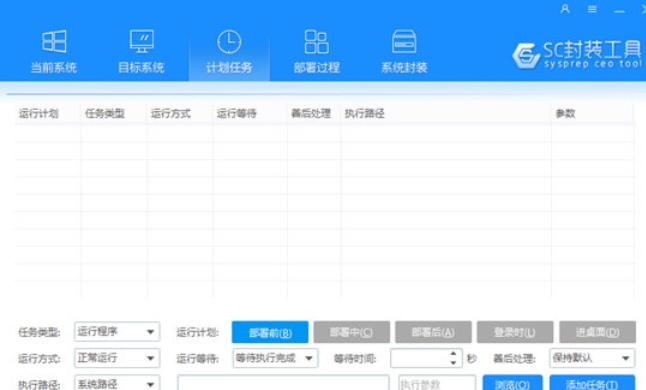Open the 部署过程 grid icon

click(316, 42)
